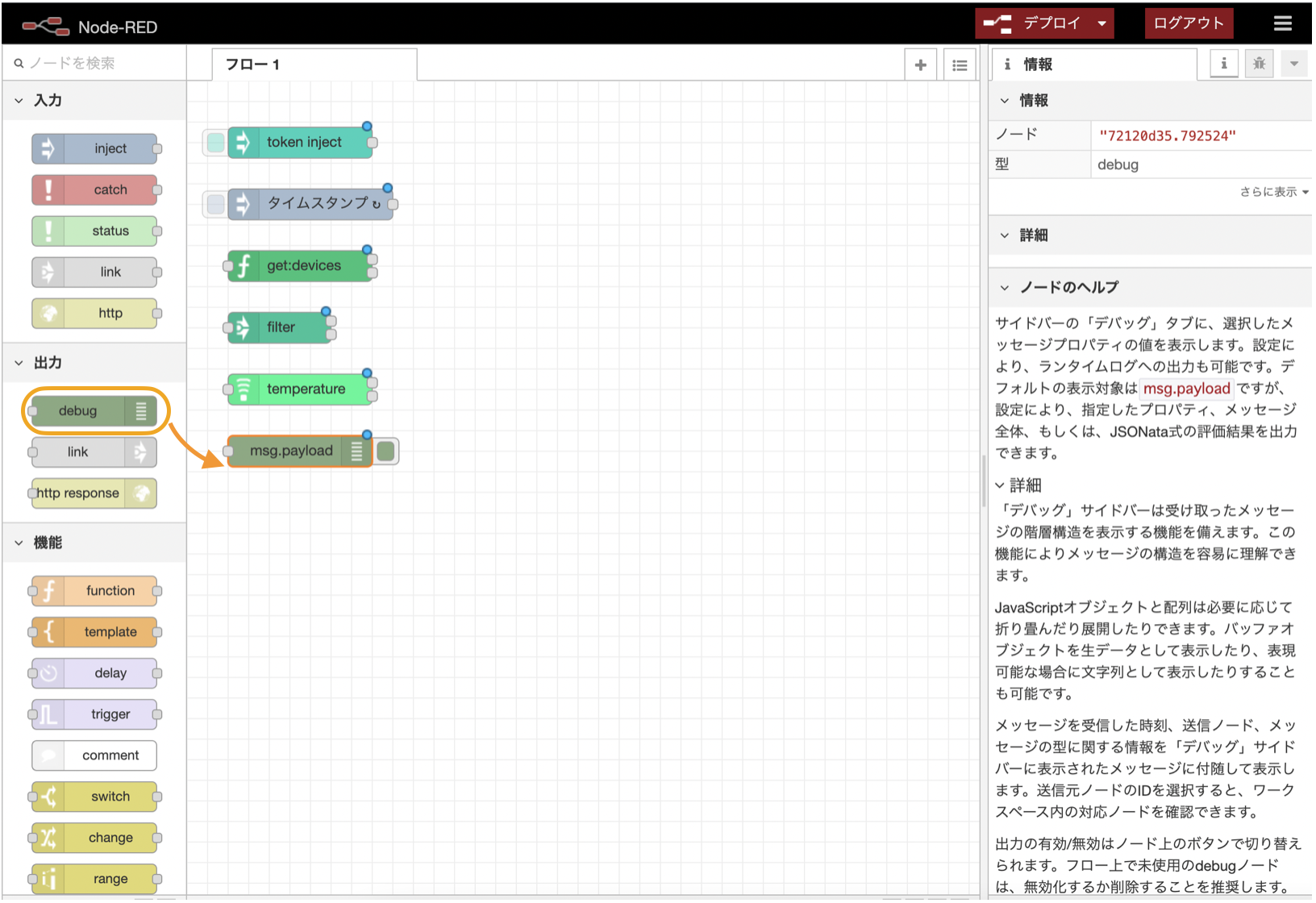Open the debug sidebar tab bug icon
Screen dimensions: 1316x903
[1259, 64]
